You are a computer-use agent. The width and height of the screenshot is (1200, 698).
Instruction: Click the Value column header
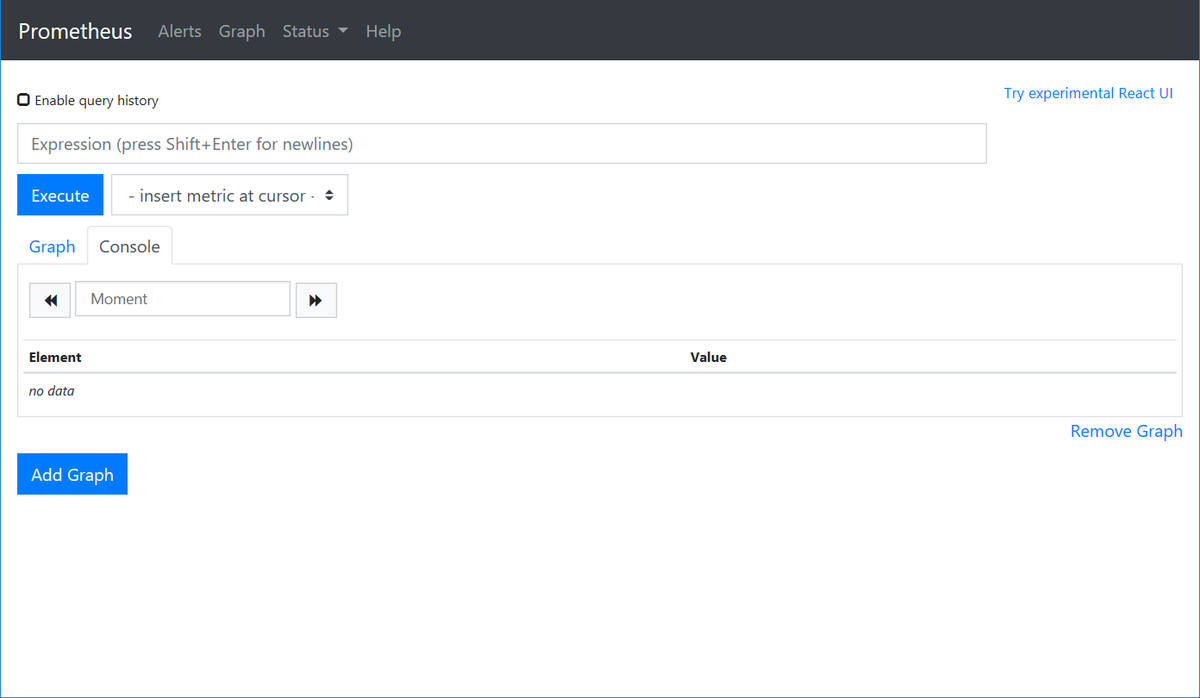click(x=708, y=357)
